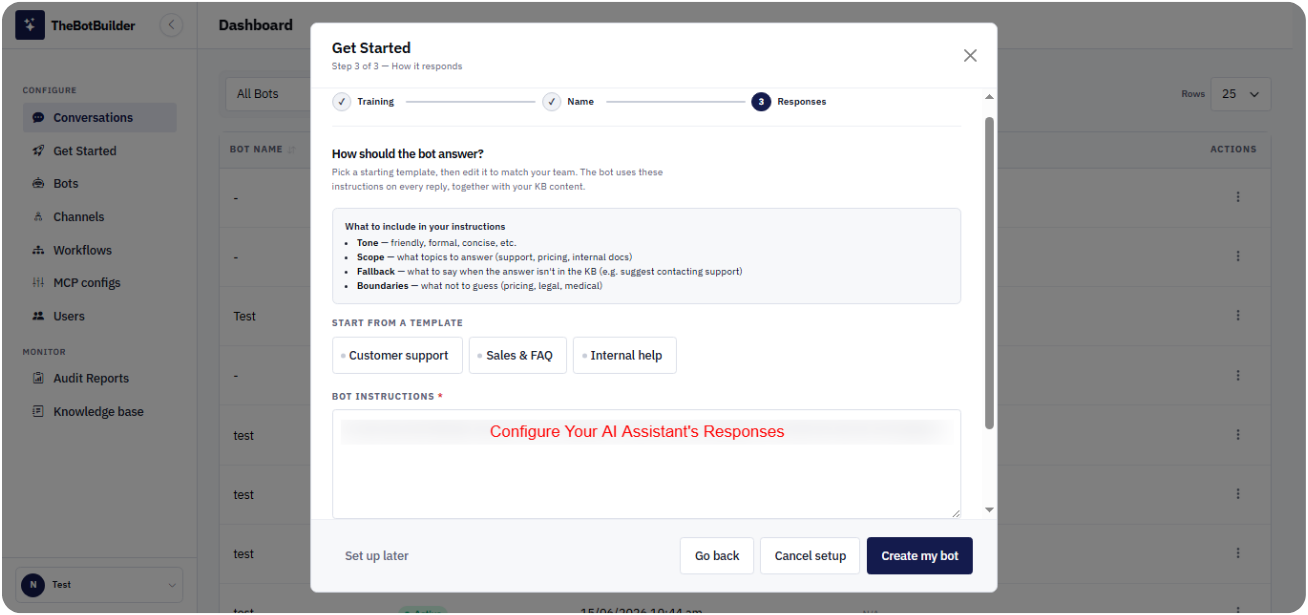Click the textarea resize handle
The height and width of the screenshot is (615, 1308).
955,513
